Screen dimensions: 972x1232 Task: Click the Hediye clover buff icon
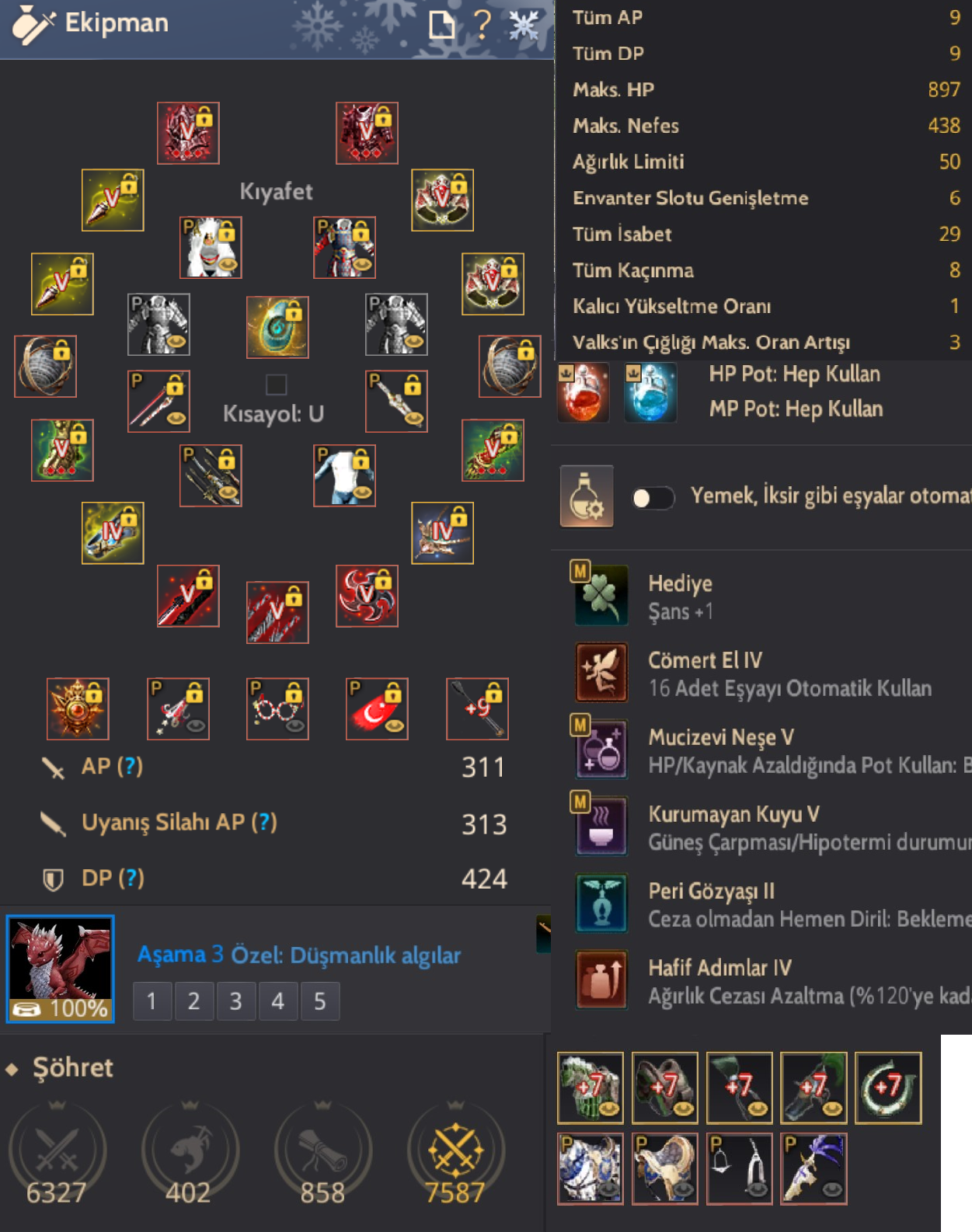click(x=601, y=594)
